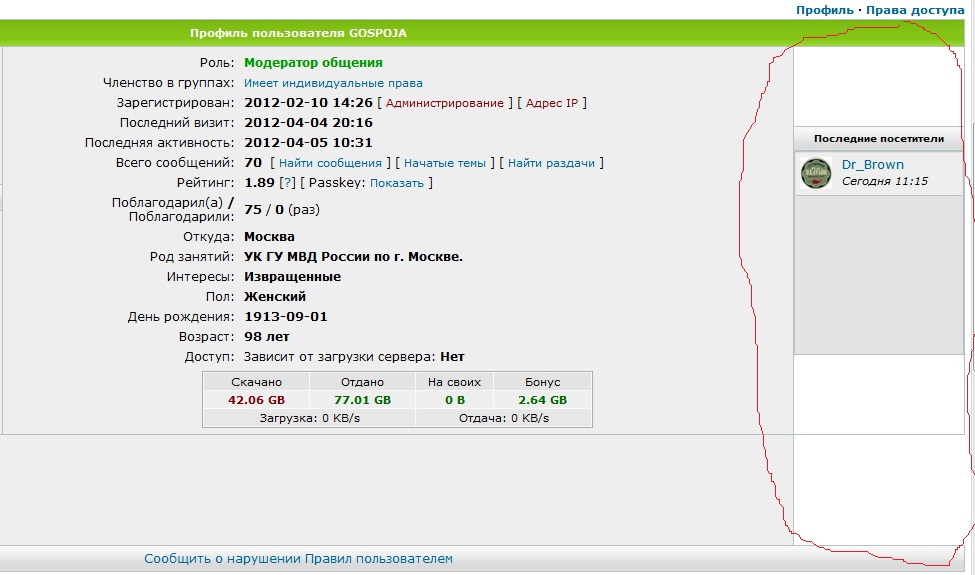Open the rating help question mark
This screenshot has height=575, width=975.
(x=288, y=183)
